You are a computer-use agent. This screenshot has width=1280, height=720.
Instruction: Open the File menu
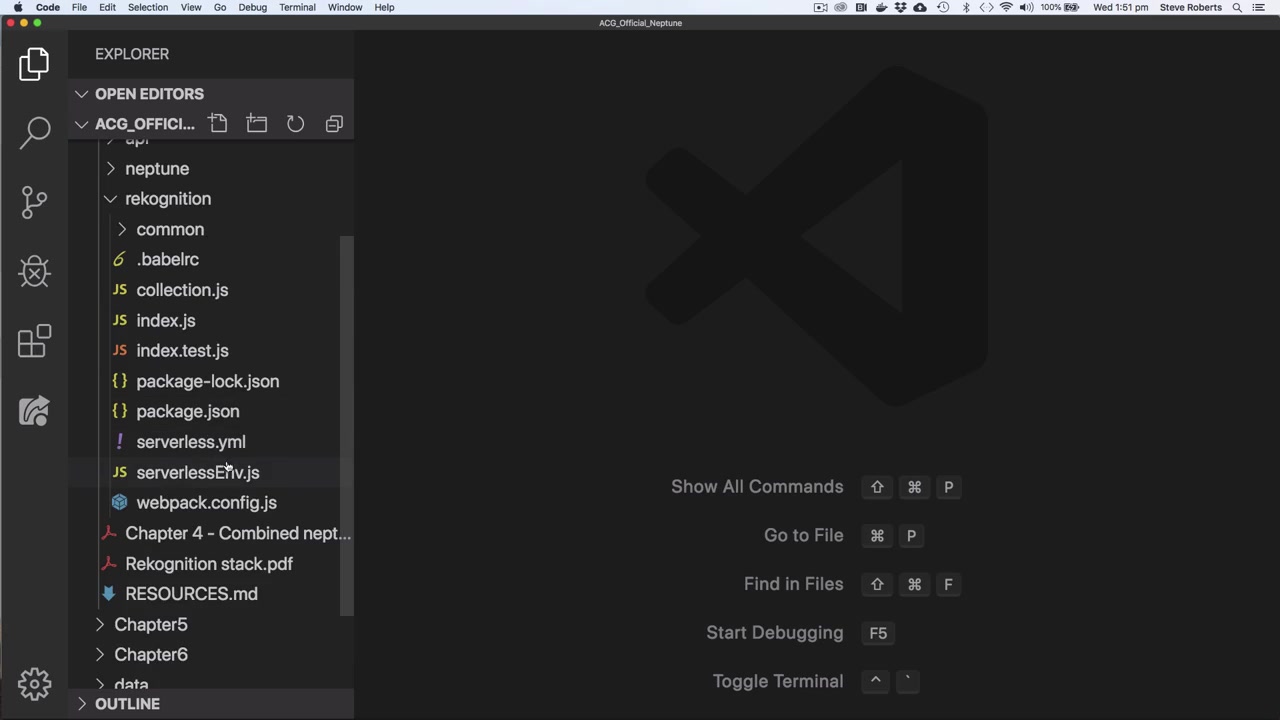(79, 7)
